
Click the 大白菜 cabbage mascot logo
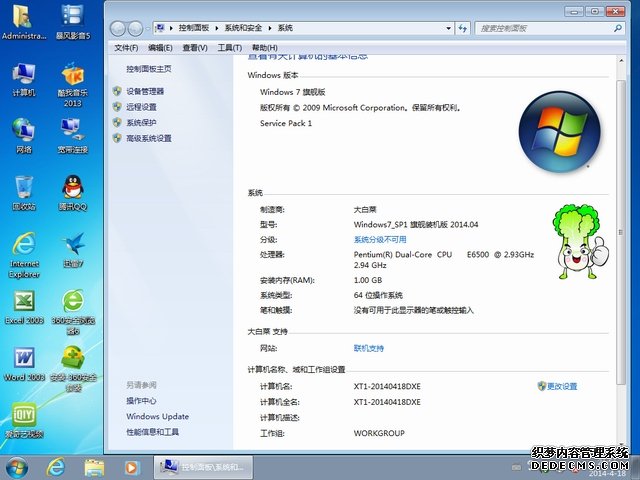580,242
